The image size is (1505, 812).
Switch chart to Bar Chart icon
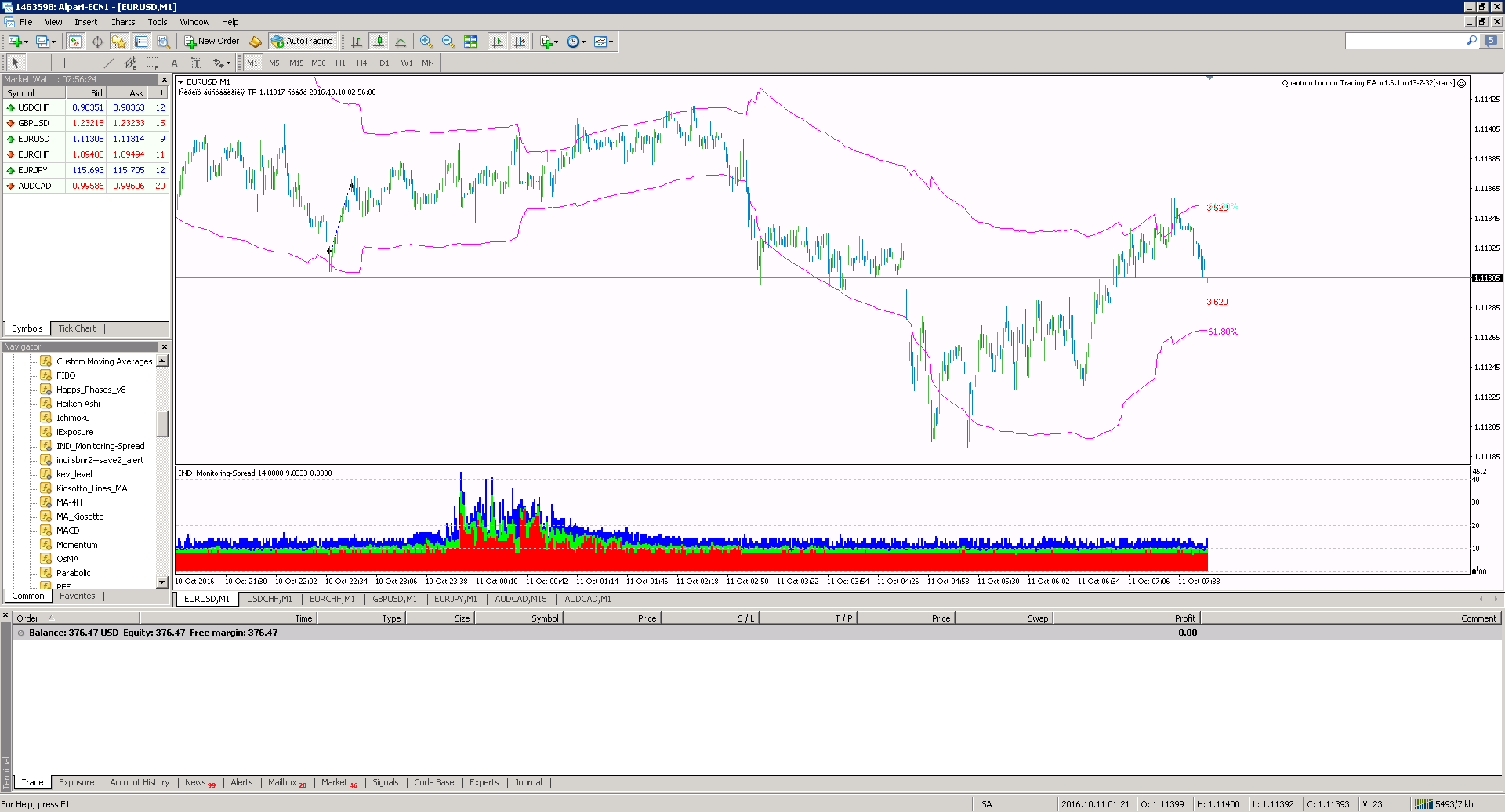coord(357,42)
